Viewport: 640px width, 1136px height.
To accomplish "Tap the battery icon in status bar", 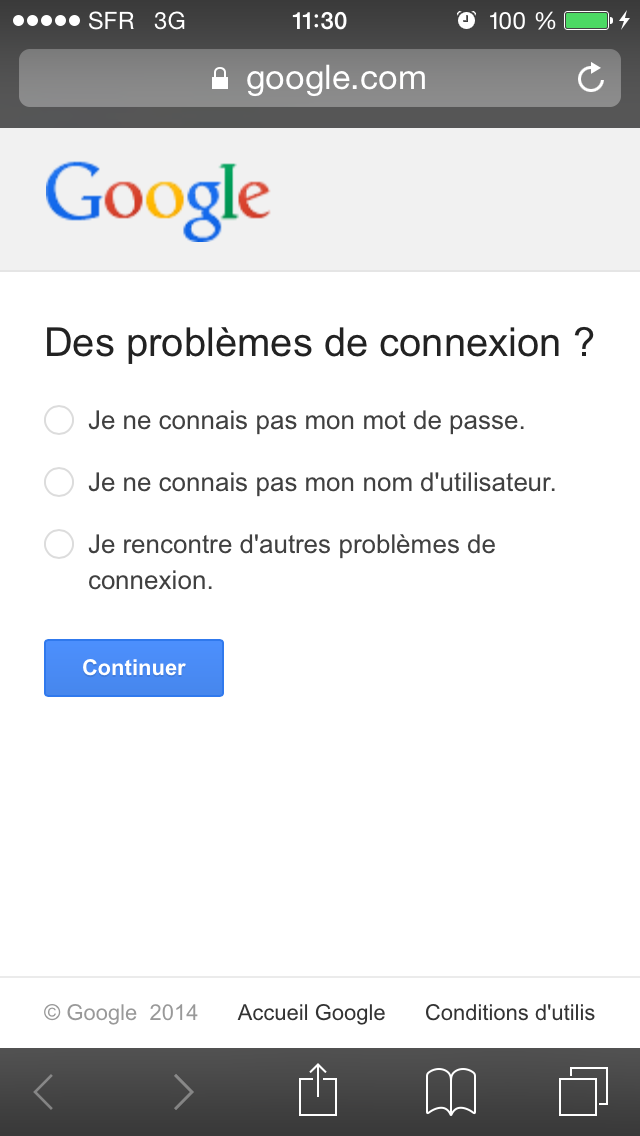I will (587, 21).
